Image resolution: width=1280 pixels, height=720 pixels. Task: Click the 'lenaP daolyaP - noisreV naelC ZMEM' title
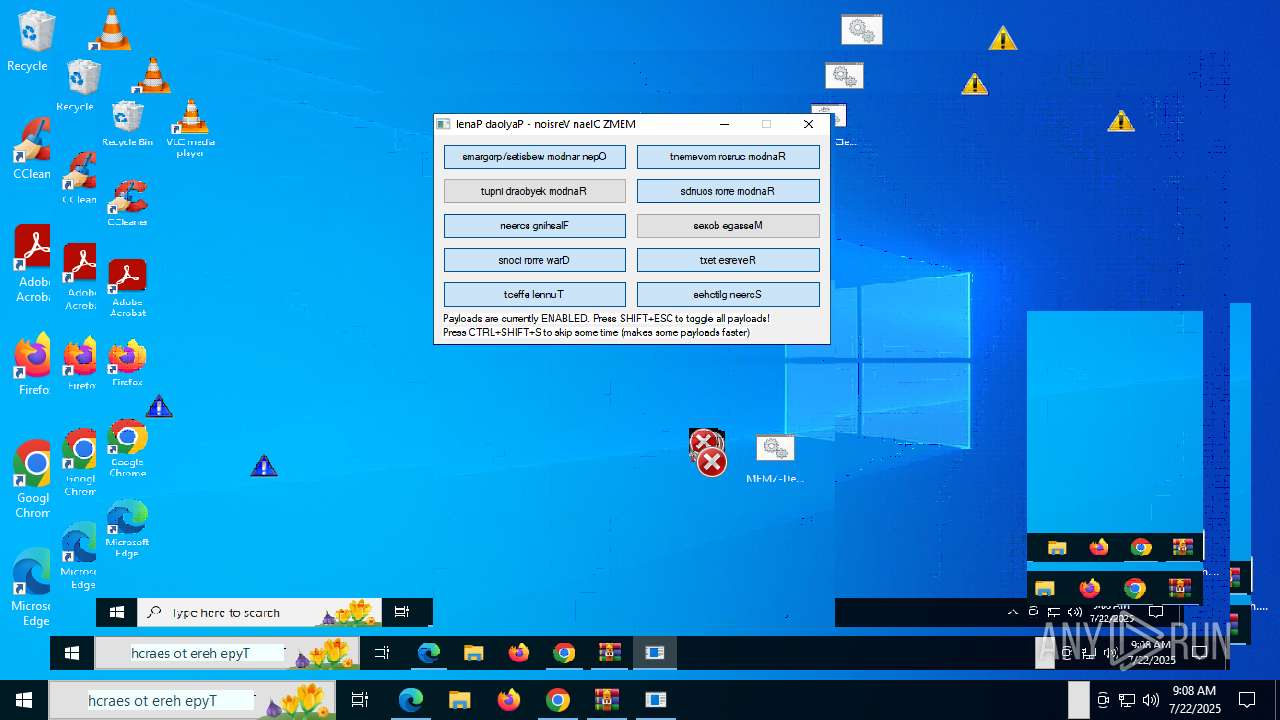(x=545, y=124)
